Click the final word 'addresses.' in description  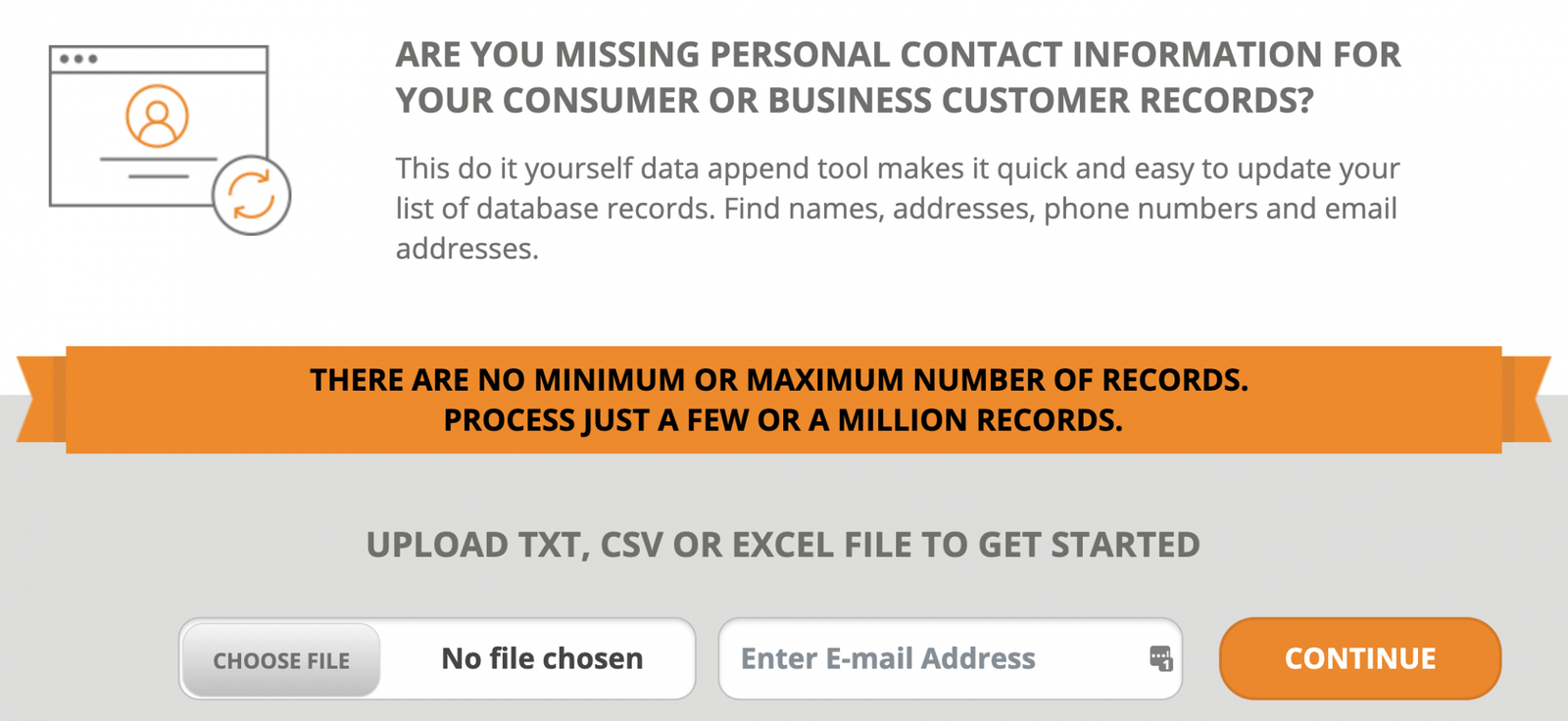[x=467, y=249]
